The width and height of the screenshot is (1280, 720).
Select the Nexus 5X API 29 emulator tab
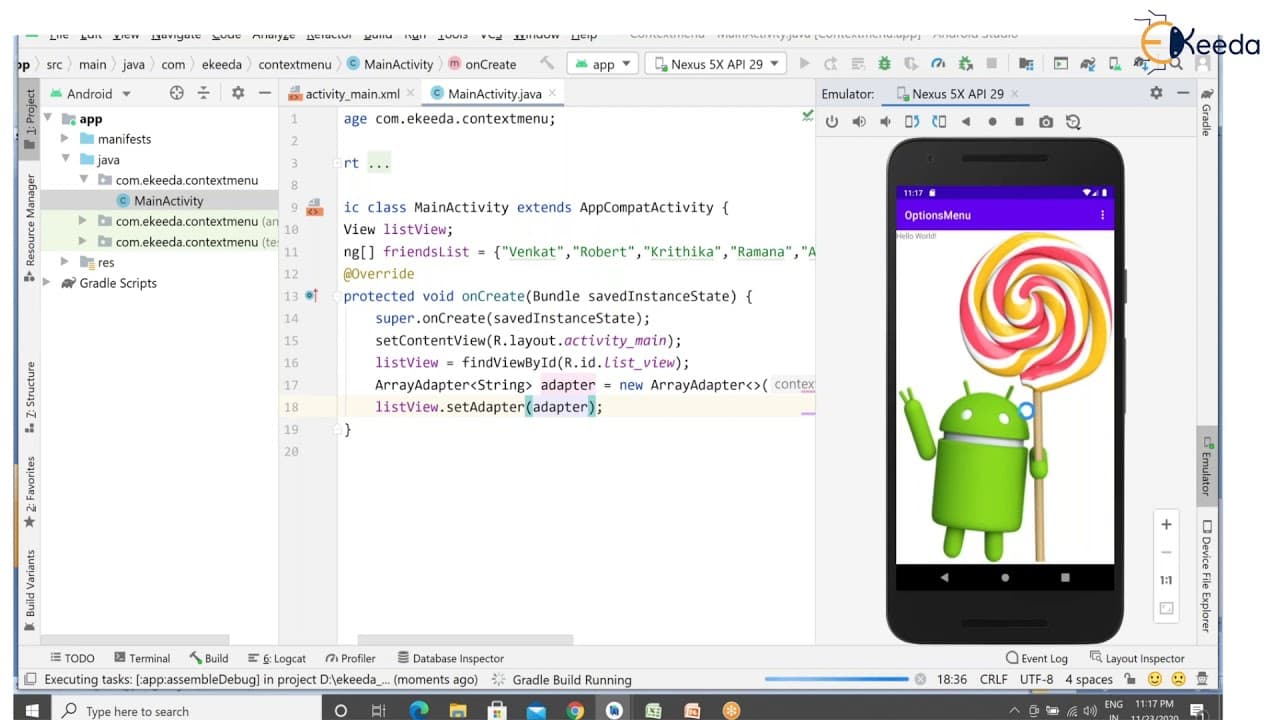(957, 93)
